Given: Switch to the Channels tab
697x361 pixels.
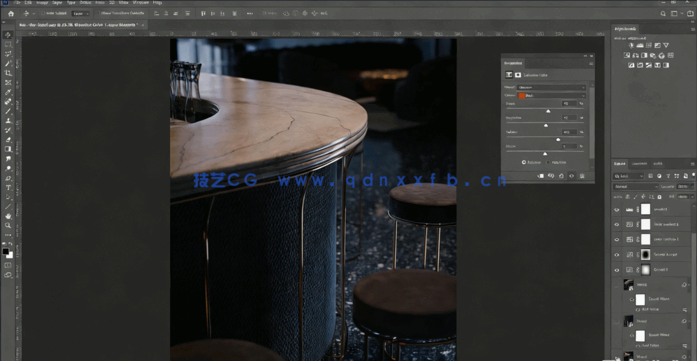Looking at the screenshot, I should (639, 164).
